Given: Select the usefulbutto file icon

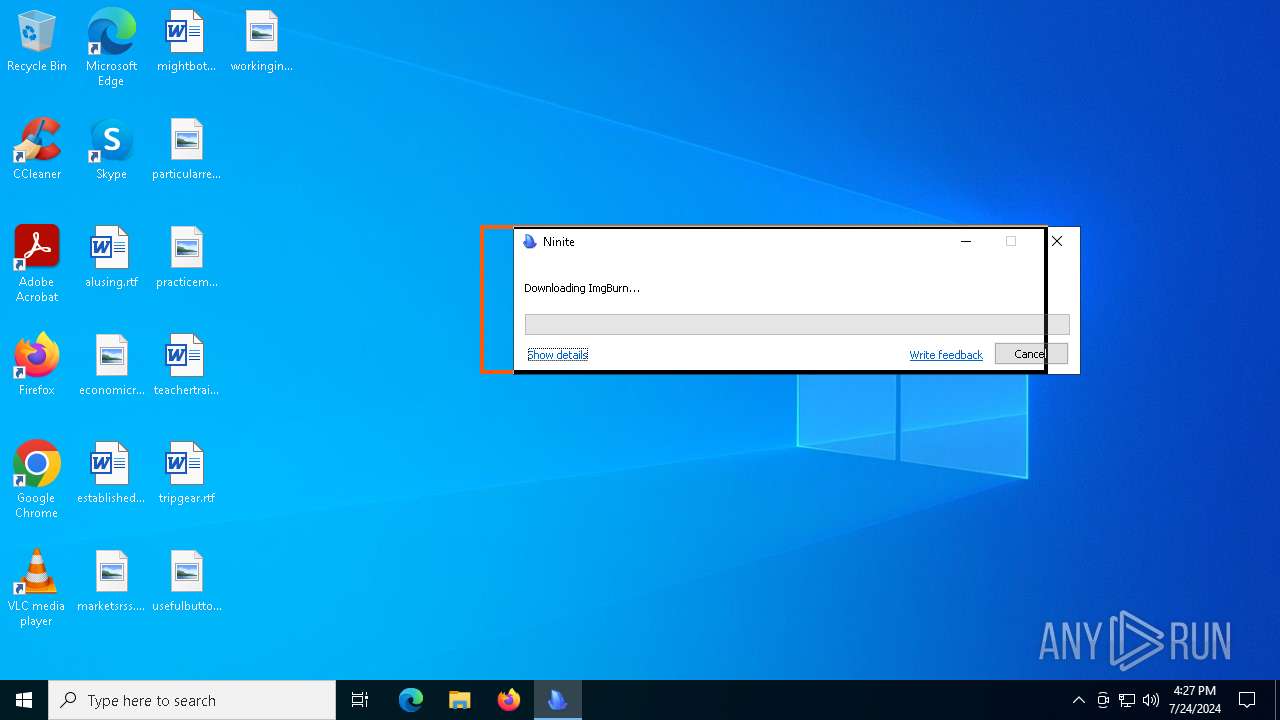Looking at the screenshot, I should pos(186,582).
